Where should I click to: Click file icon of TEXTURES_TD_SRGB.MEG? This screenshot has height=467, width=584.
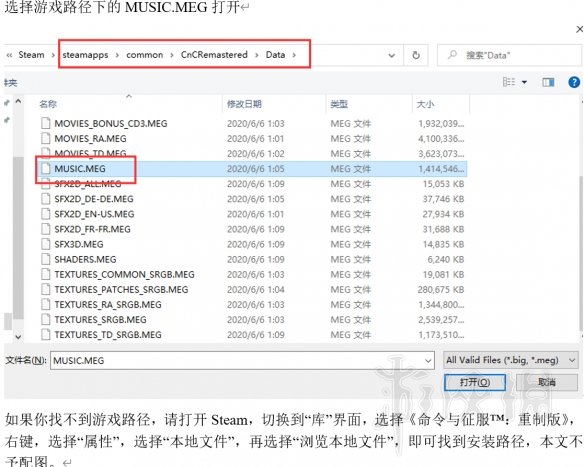point(45,334)
